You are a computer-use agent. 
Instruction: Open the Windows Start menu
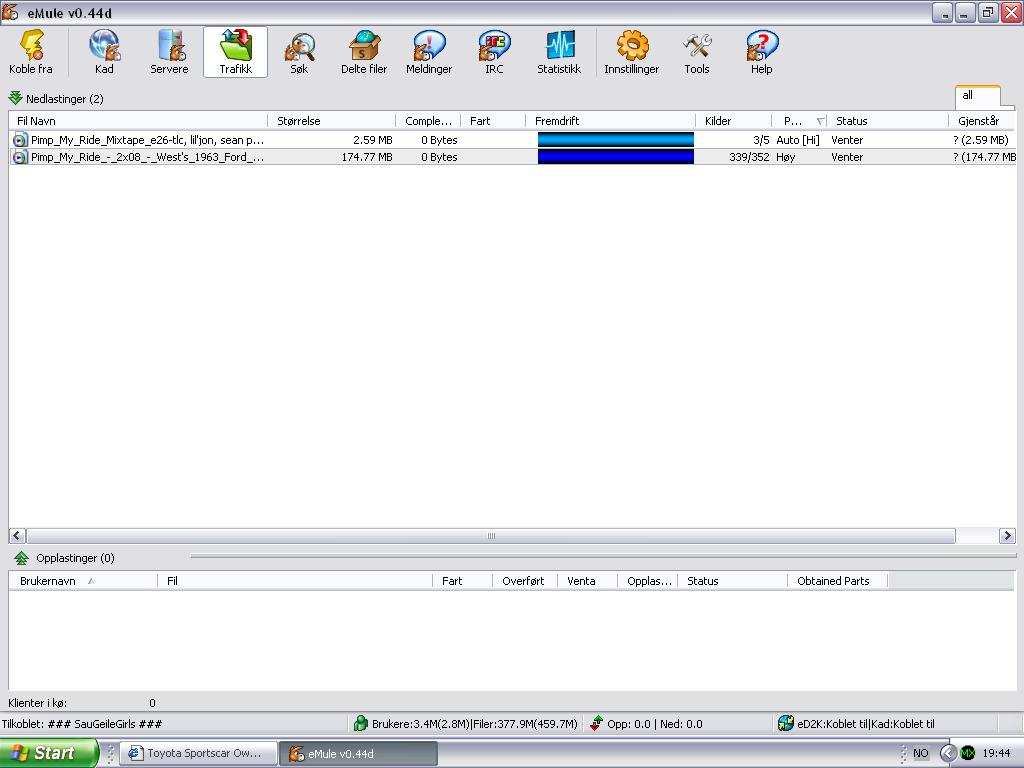tap(49, 753)
